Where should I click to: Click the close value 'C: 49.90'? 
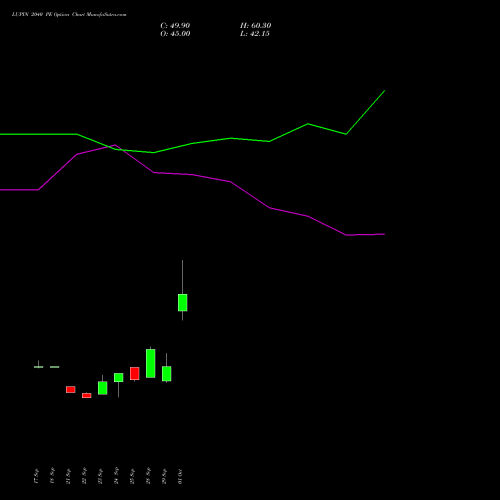click(175, 26)
